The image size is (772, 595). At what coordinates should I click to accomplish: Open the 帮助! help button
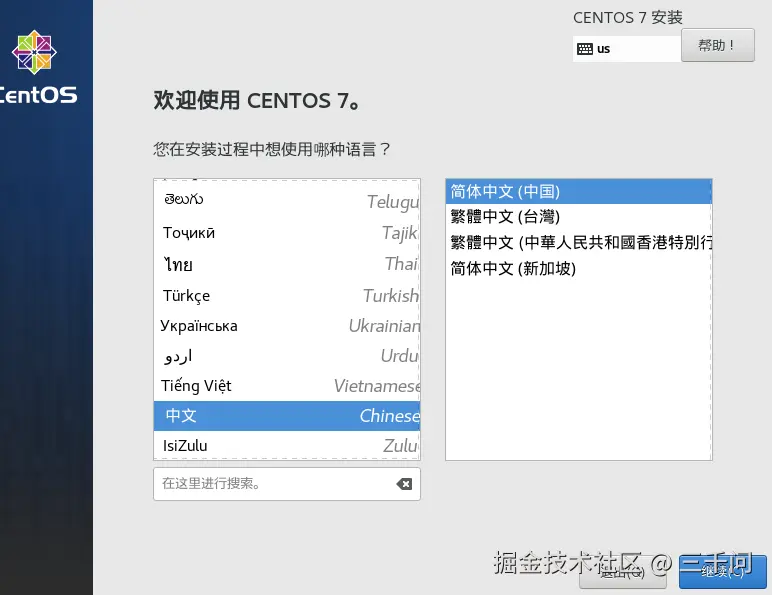pos(717,45)
